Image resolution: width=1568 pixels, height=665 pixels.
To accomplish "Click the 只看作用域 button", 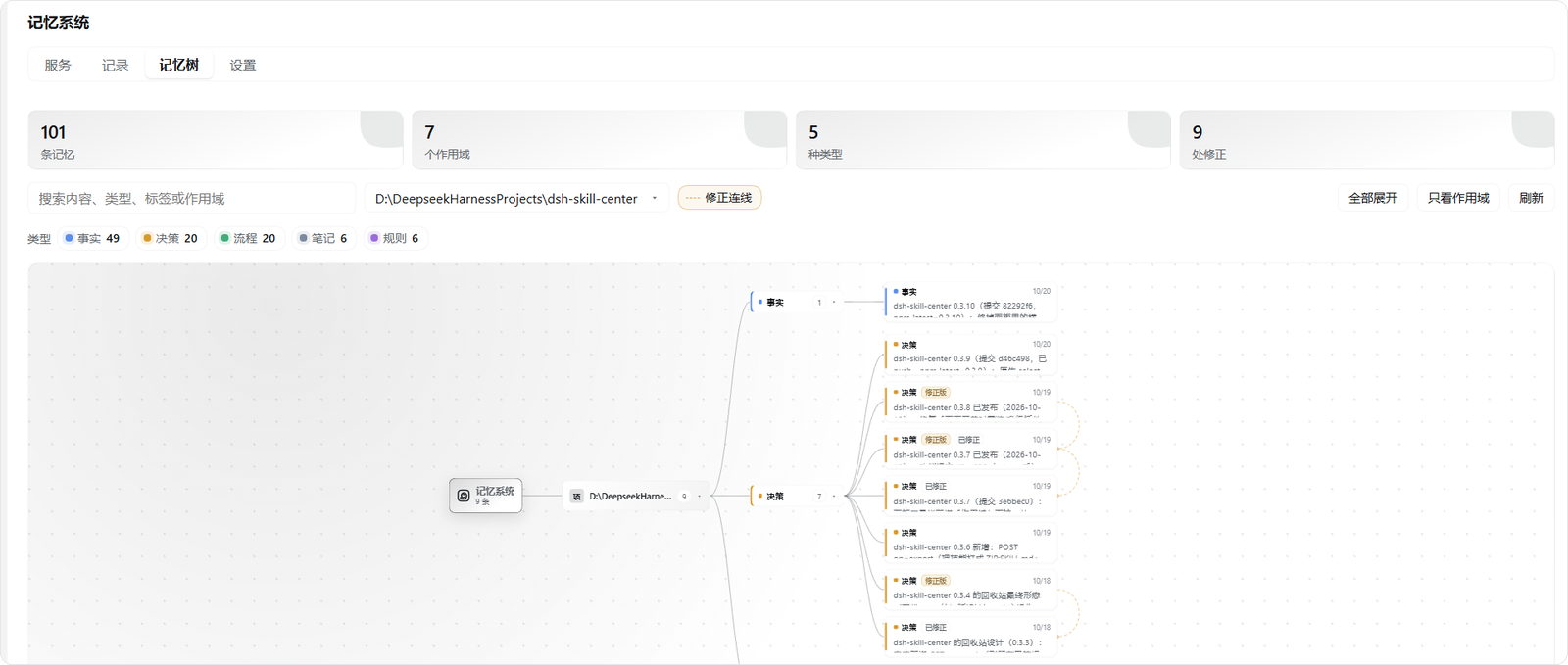I will (x=1458, y=198).
